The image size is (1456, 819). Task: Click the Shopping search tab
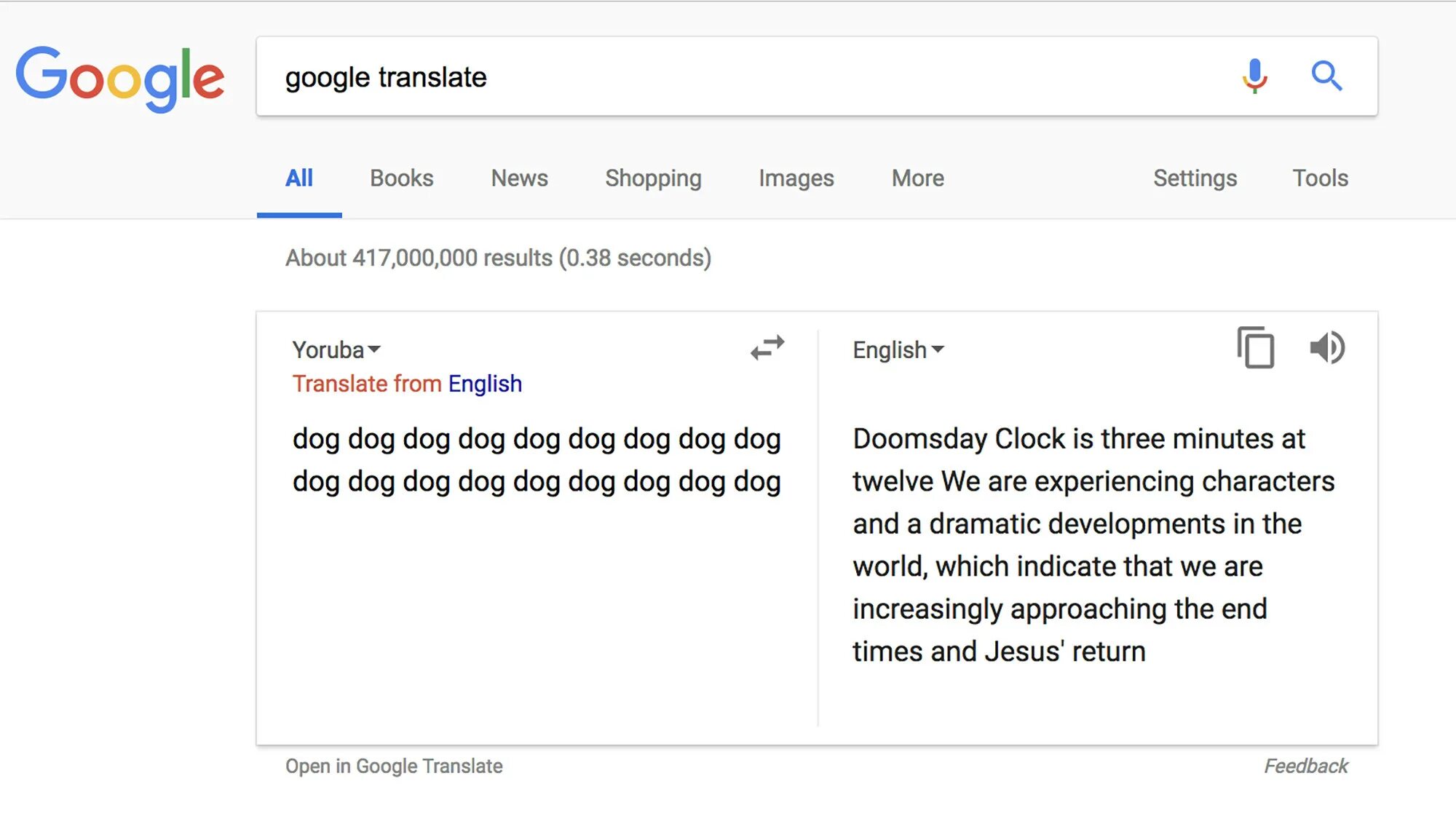point(653,178)
